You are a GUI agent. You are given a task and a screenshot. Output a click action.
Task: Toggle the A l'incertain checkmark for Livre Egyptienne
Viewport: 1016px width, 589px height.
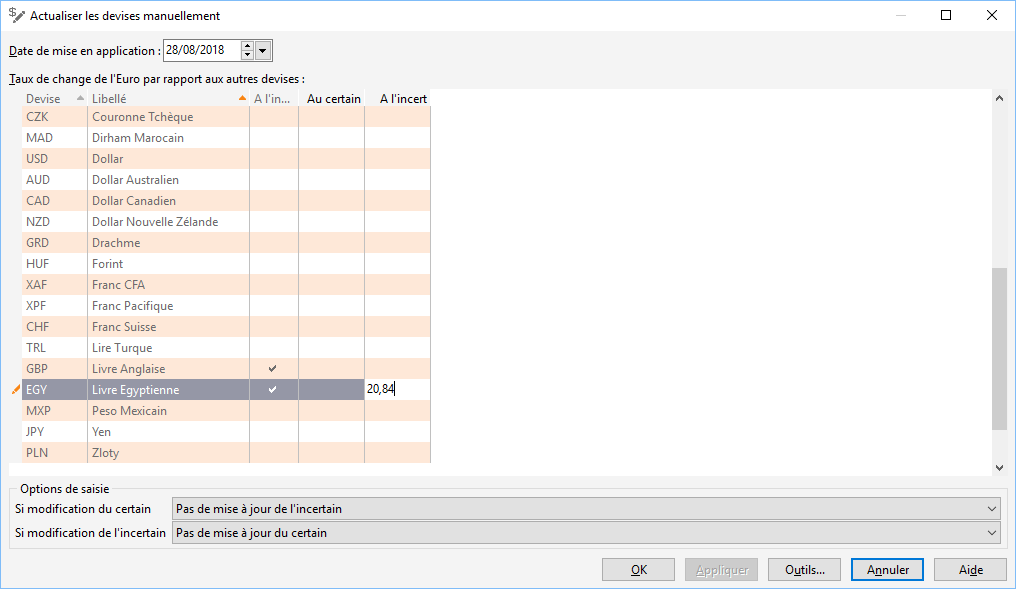point(273,389)
